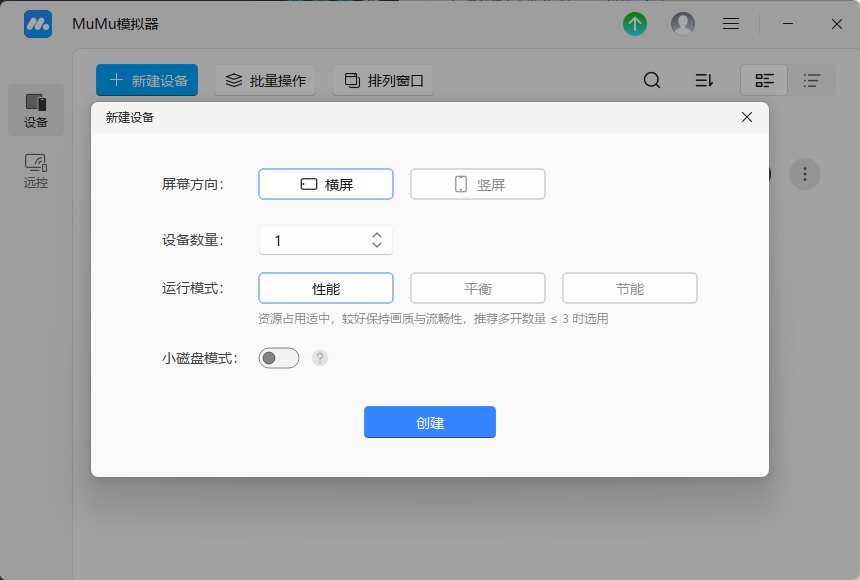Select the 设备 panel in sidebar
The height and width of the screenshot is (580, 860).
click(x=36, y=110)
